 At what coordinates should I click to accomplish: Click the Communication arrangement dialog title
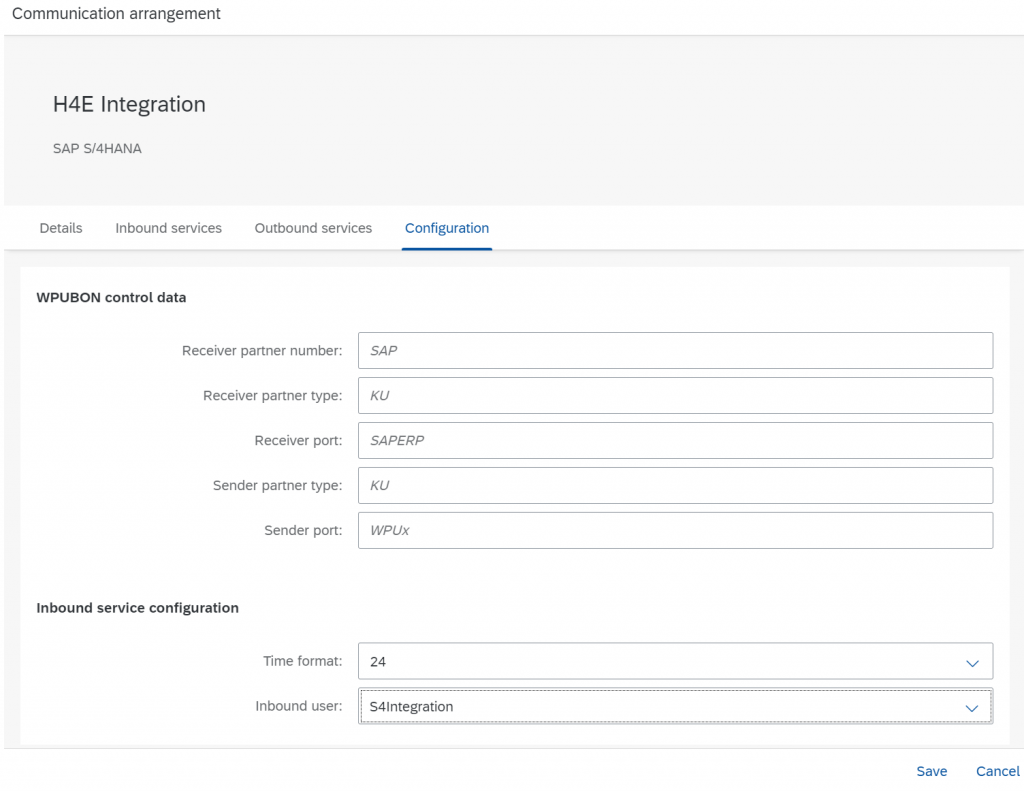(x=116, y=14)
